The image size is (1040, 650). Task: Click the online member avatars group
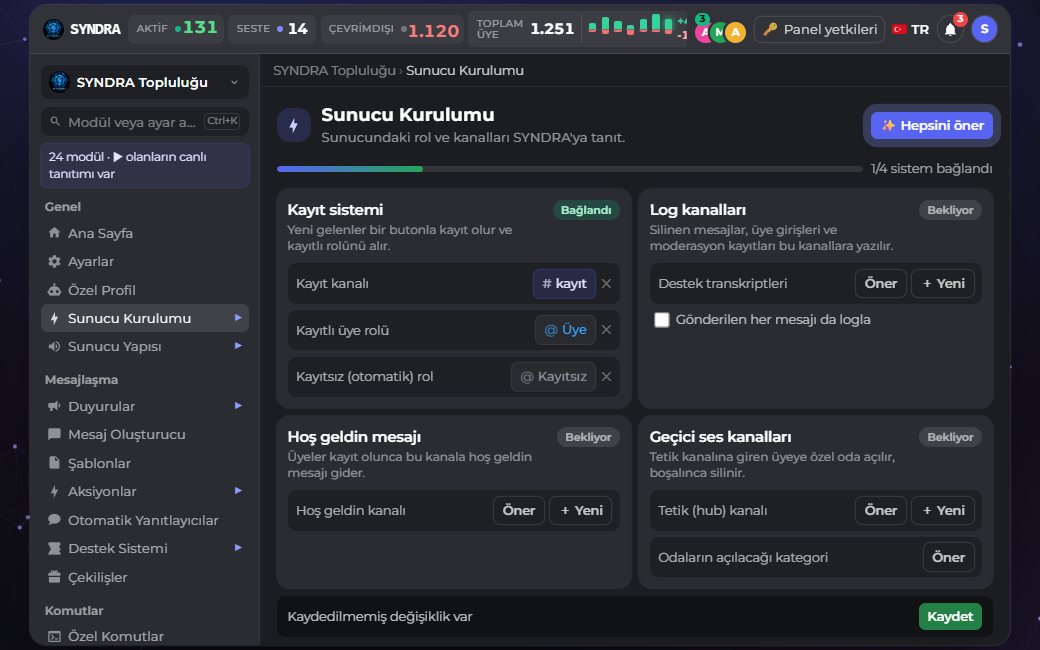point(720,31)
